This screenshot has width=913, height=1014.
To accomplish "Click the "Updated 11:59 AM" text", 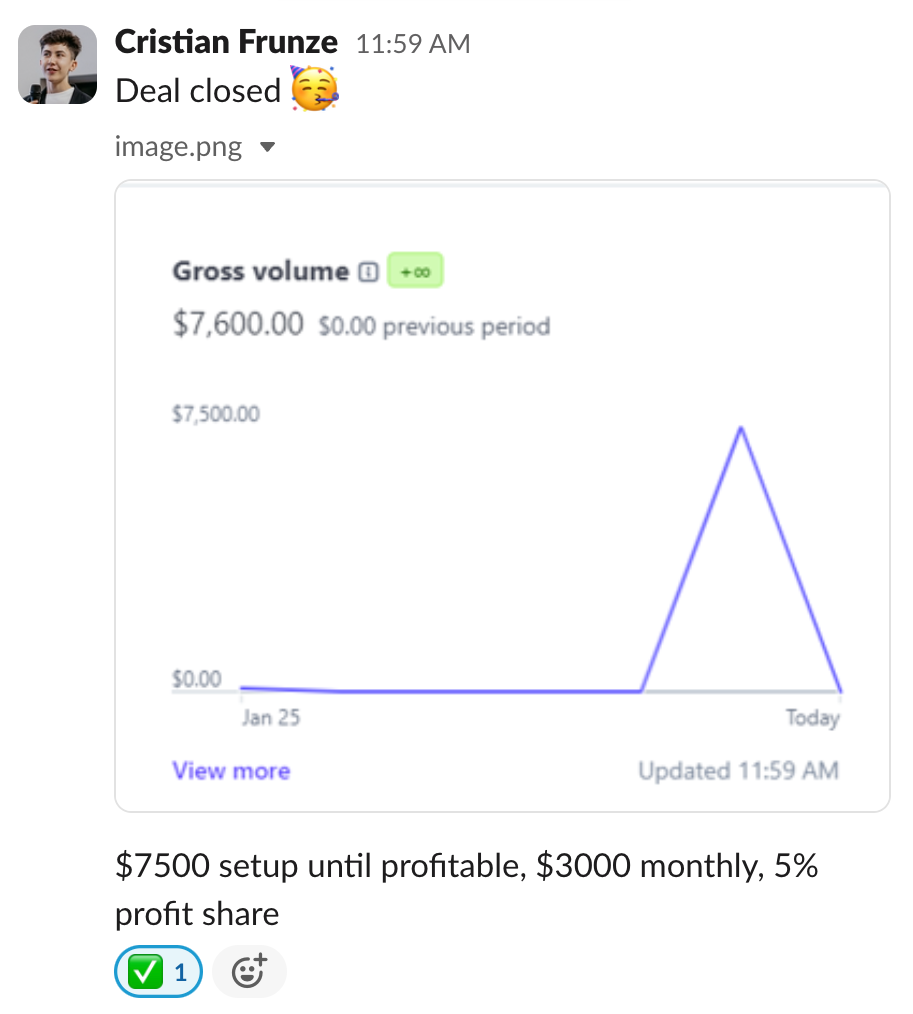I will tap(738, 771).
